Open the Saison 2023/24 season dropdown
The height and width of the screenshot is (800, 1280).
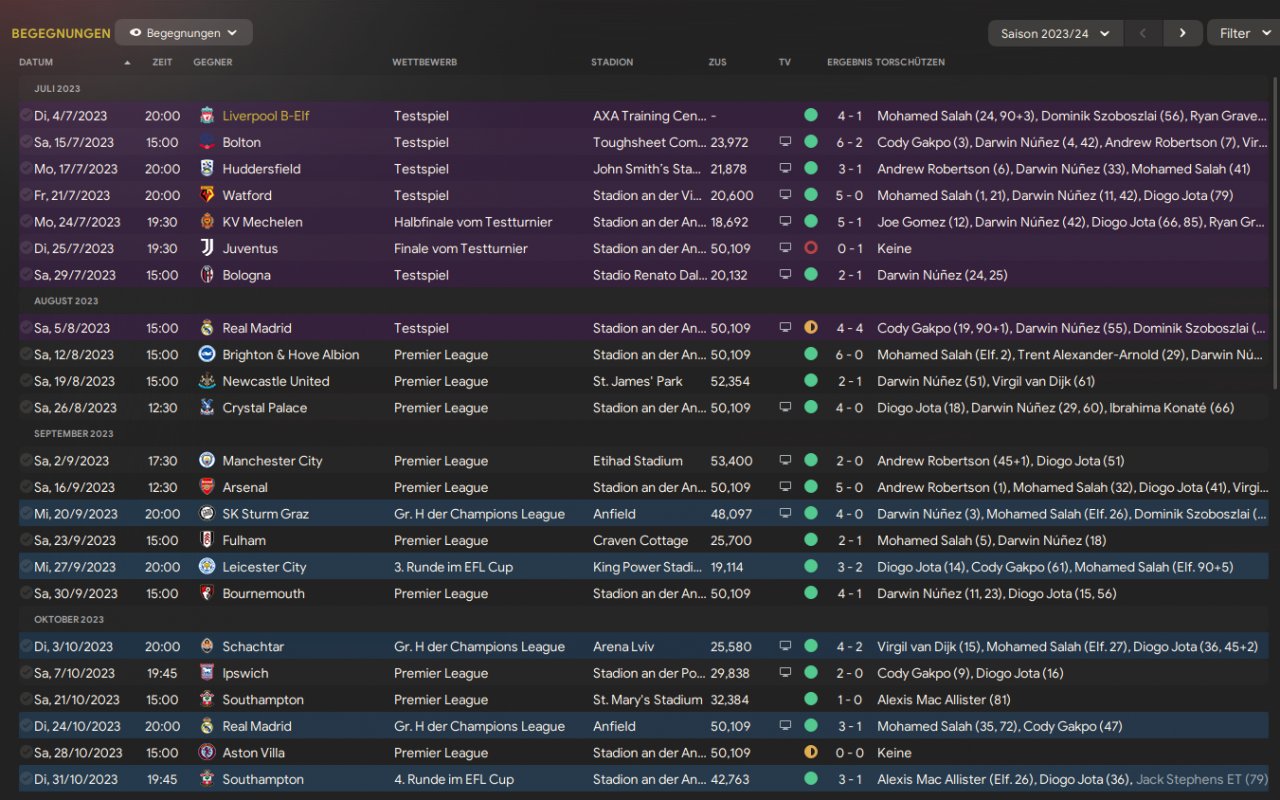pos(1055,33)
